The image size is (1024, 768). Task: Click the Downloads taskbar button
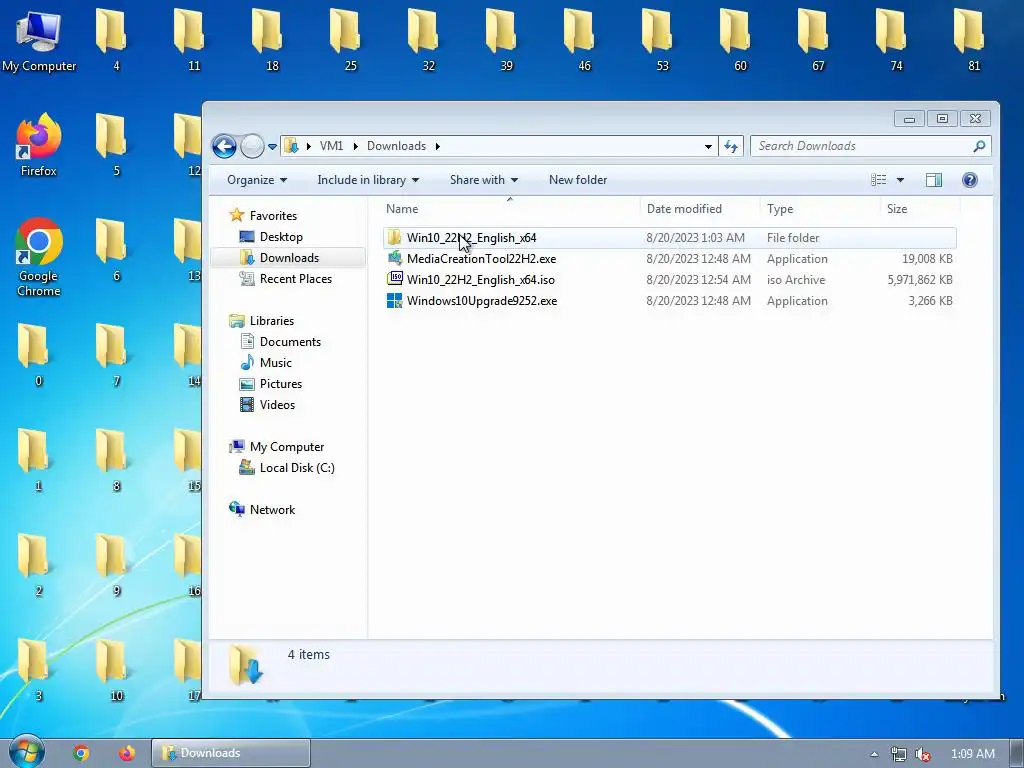(231, 753)
